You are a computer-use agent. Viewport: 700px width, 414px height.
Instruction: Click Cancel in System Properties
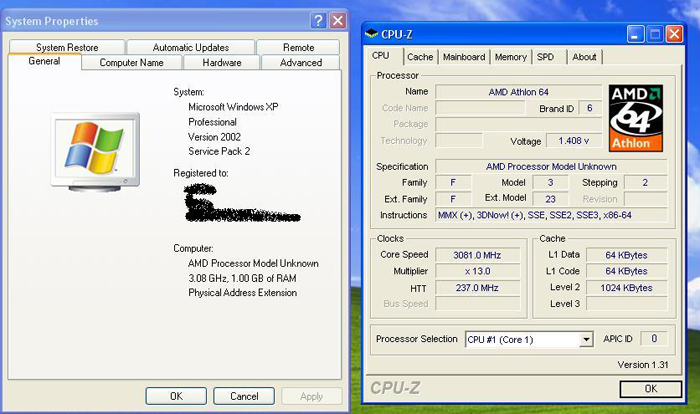[x=244, y=396]
